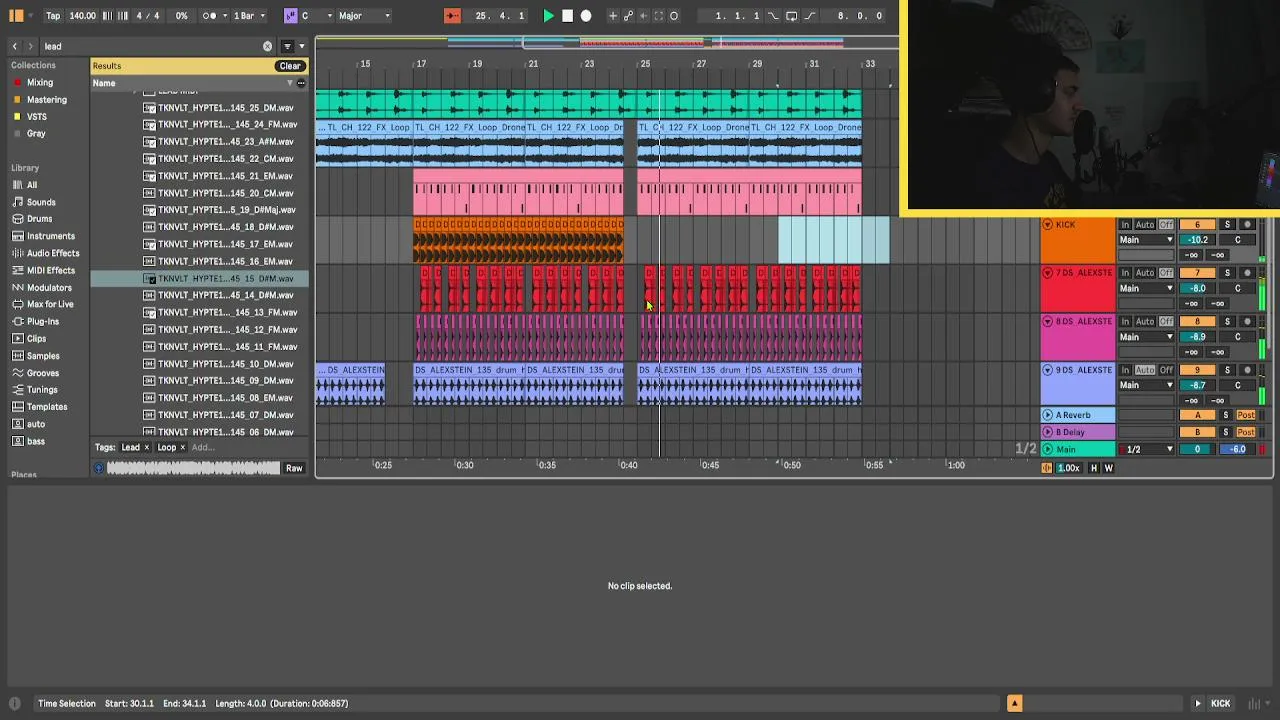
Task: Open the KICK track output Main dropdown
Action: (1146, 240)
